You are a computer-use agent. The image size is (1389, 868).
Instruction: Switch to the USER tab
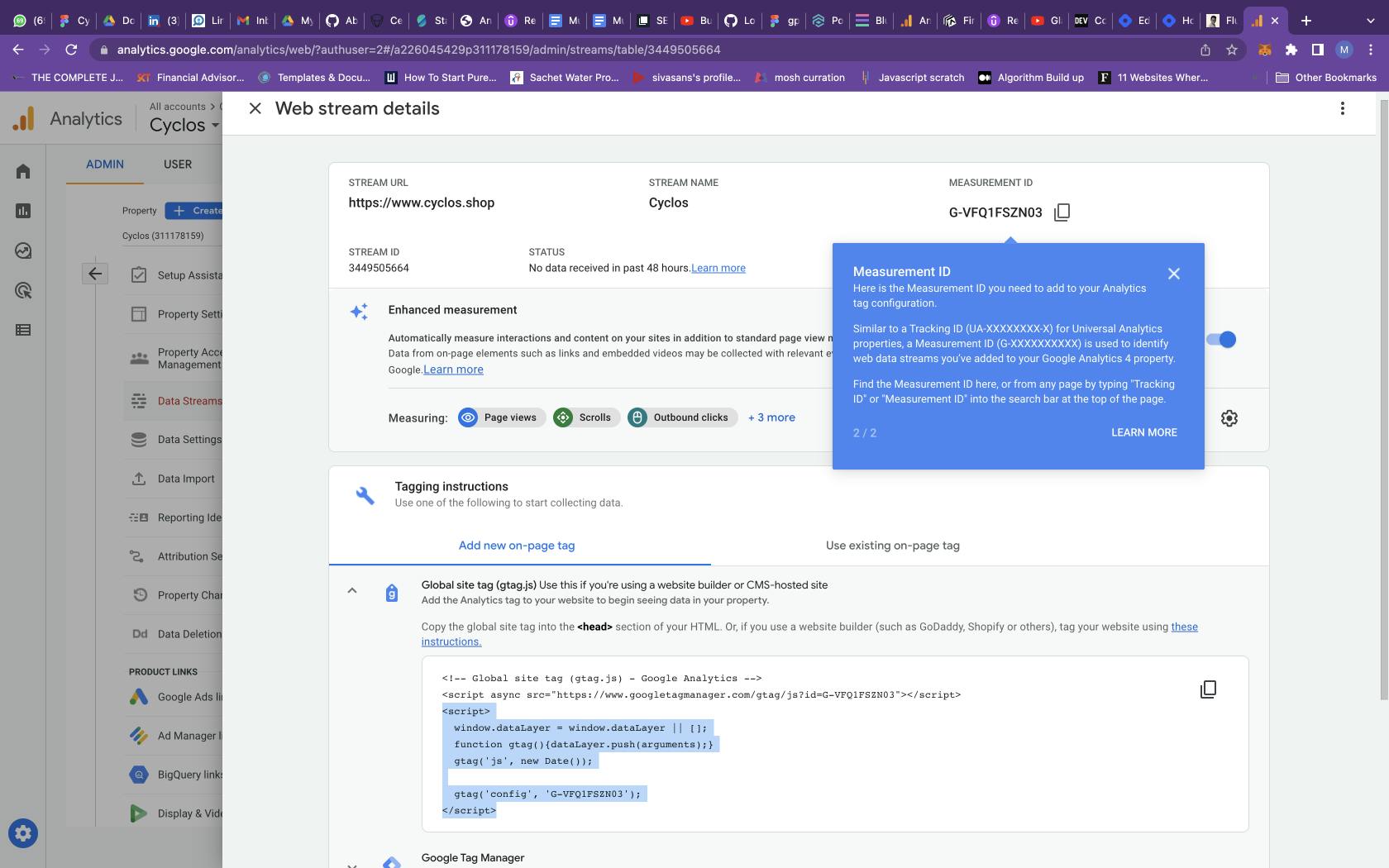tap(178, 165)
